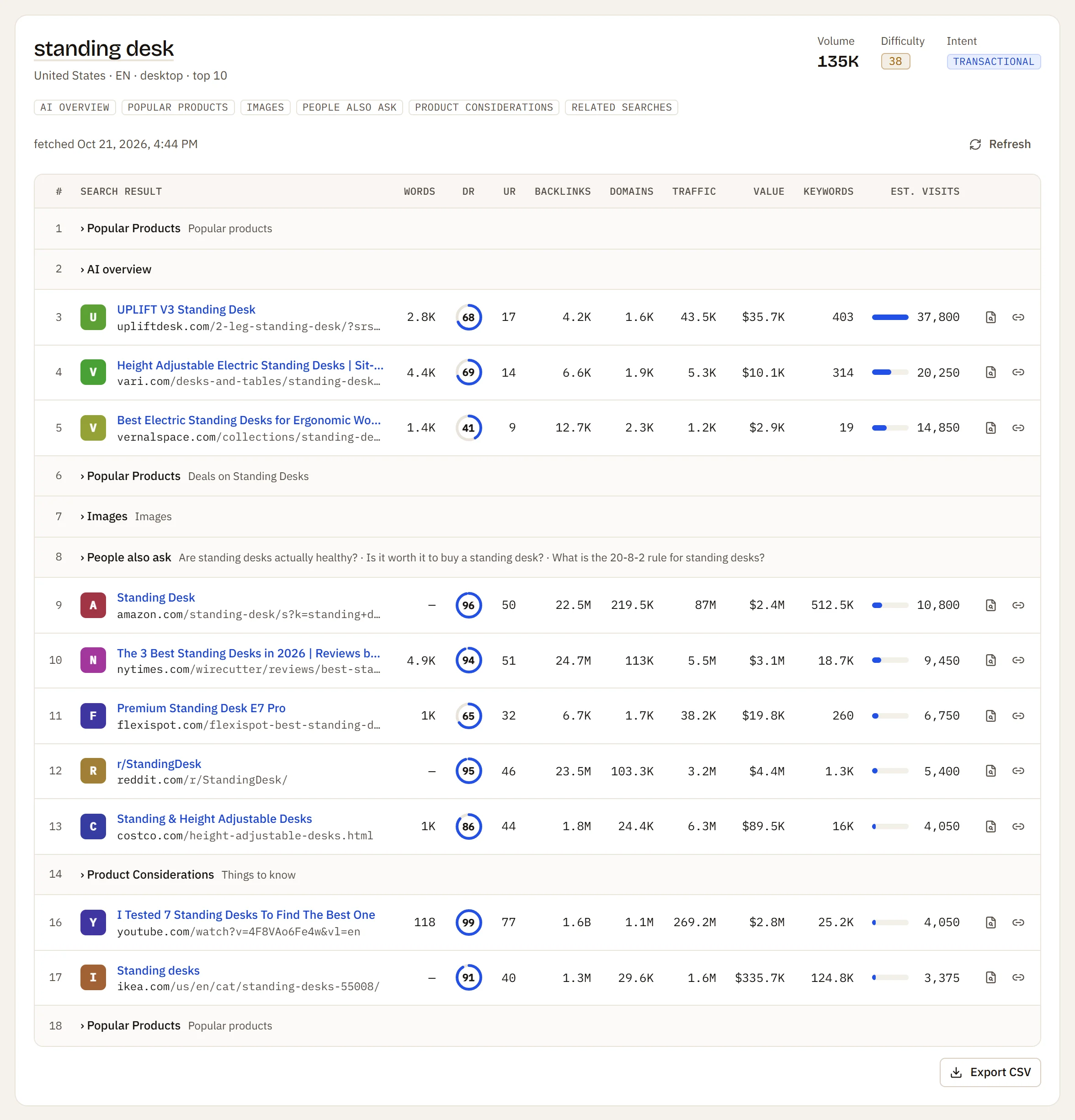This screenshot has width=1075, height=1120.
Task: Open page-inspect icon for amazon.com row
Action: click(990, 605)
